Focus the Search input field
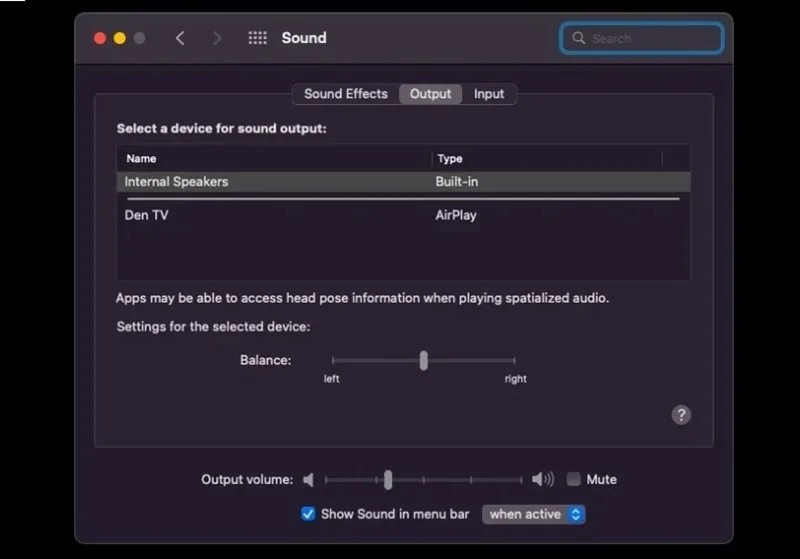The height and width of the screenshot is (559, 800). tap(641, 38)
